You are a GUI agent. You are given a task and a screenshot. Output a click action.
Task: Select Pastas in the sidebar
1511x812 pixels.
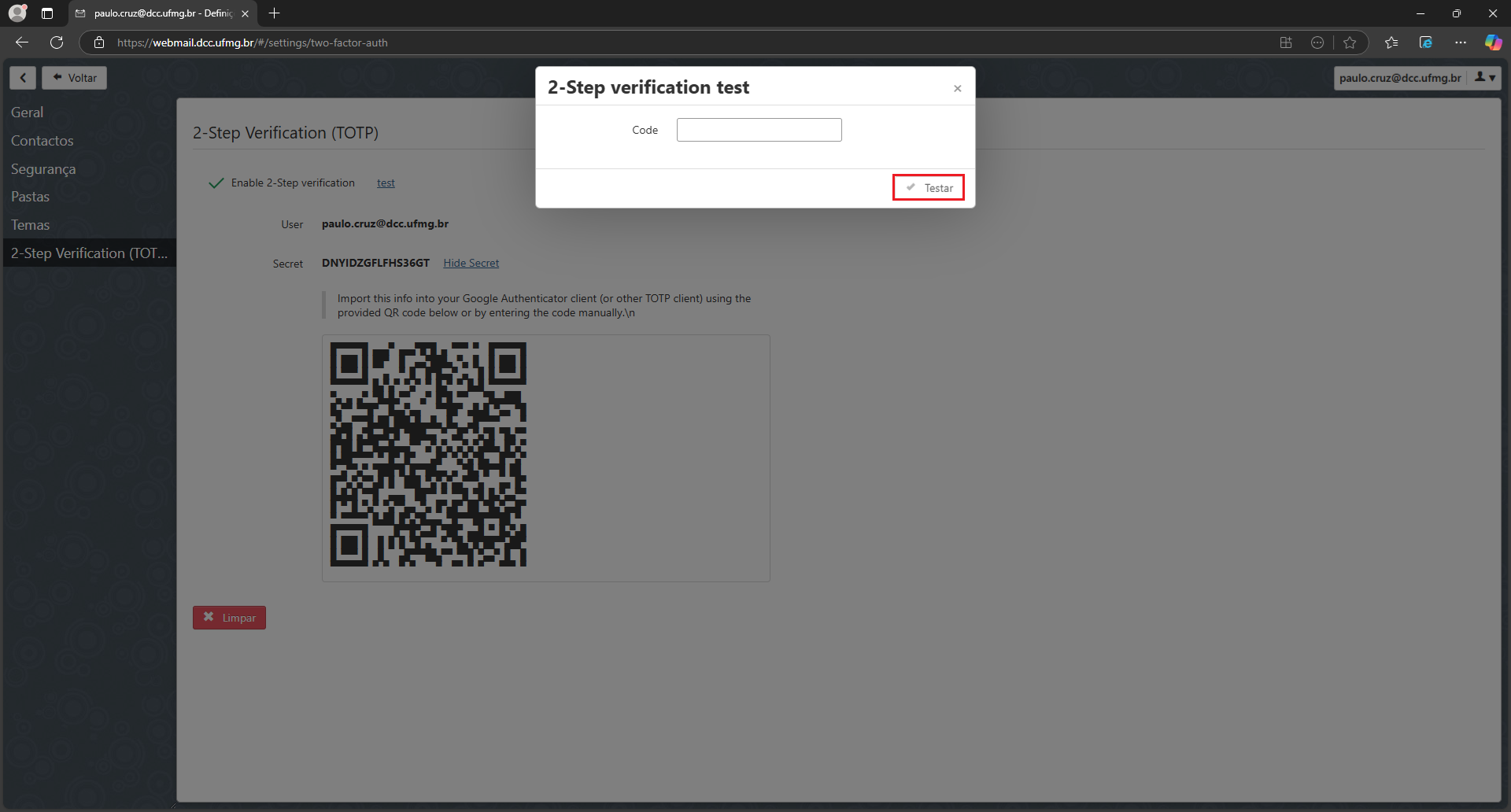[x=31, y=197]
